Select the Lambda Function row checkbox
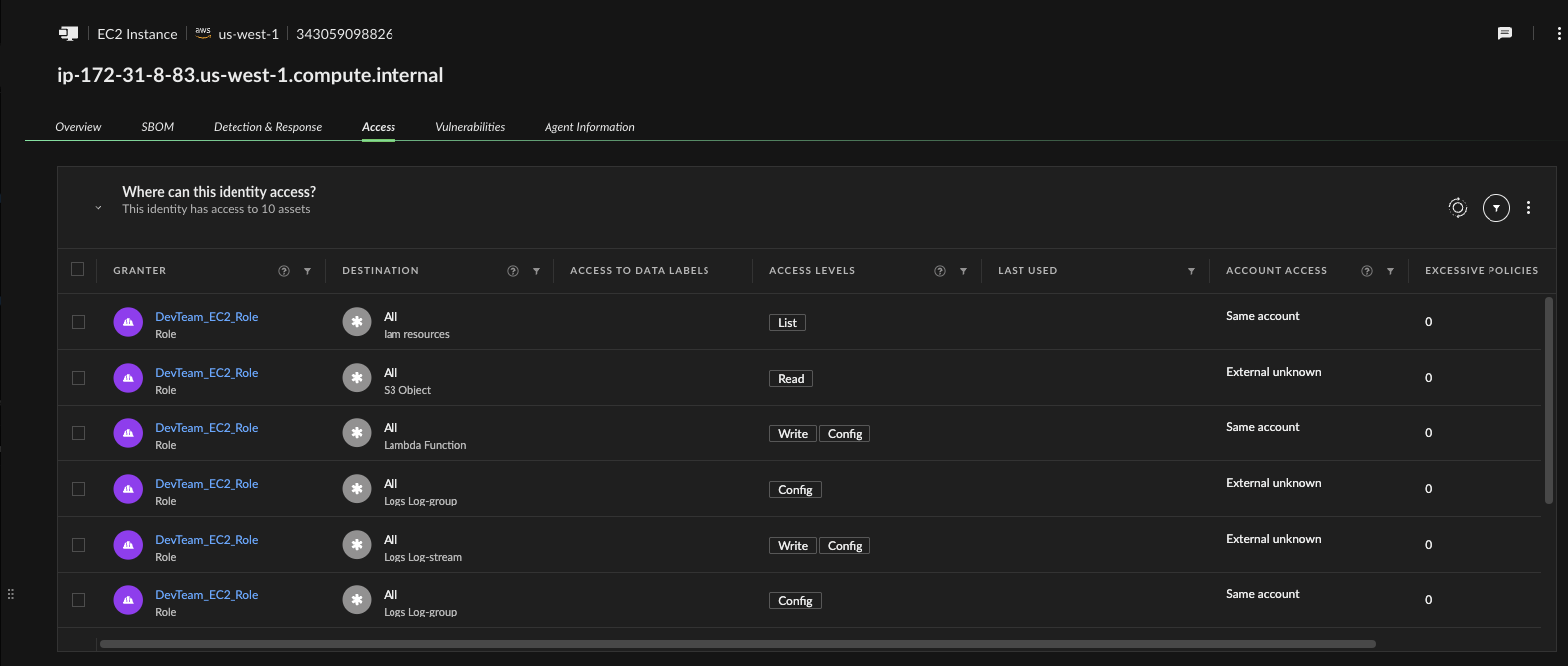Image resolution: width=1568 pixels, height=666 pixels. pos(78,433)
